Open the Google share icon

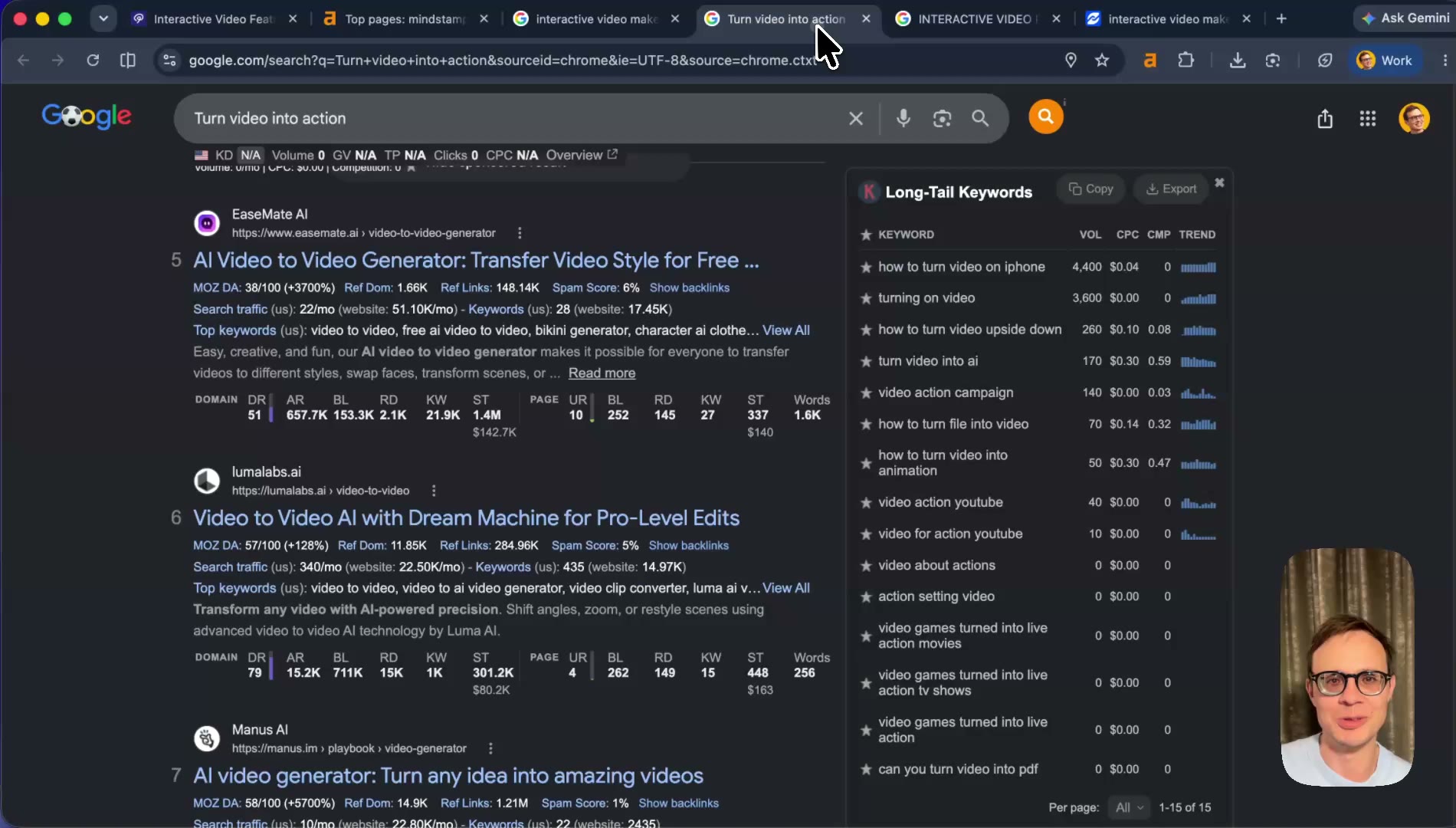coord(1325,118)
